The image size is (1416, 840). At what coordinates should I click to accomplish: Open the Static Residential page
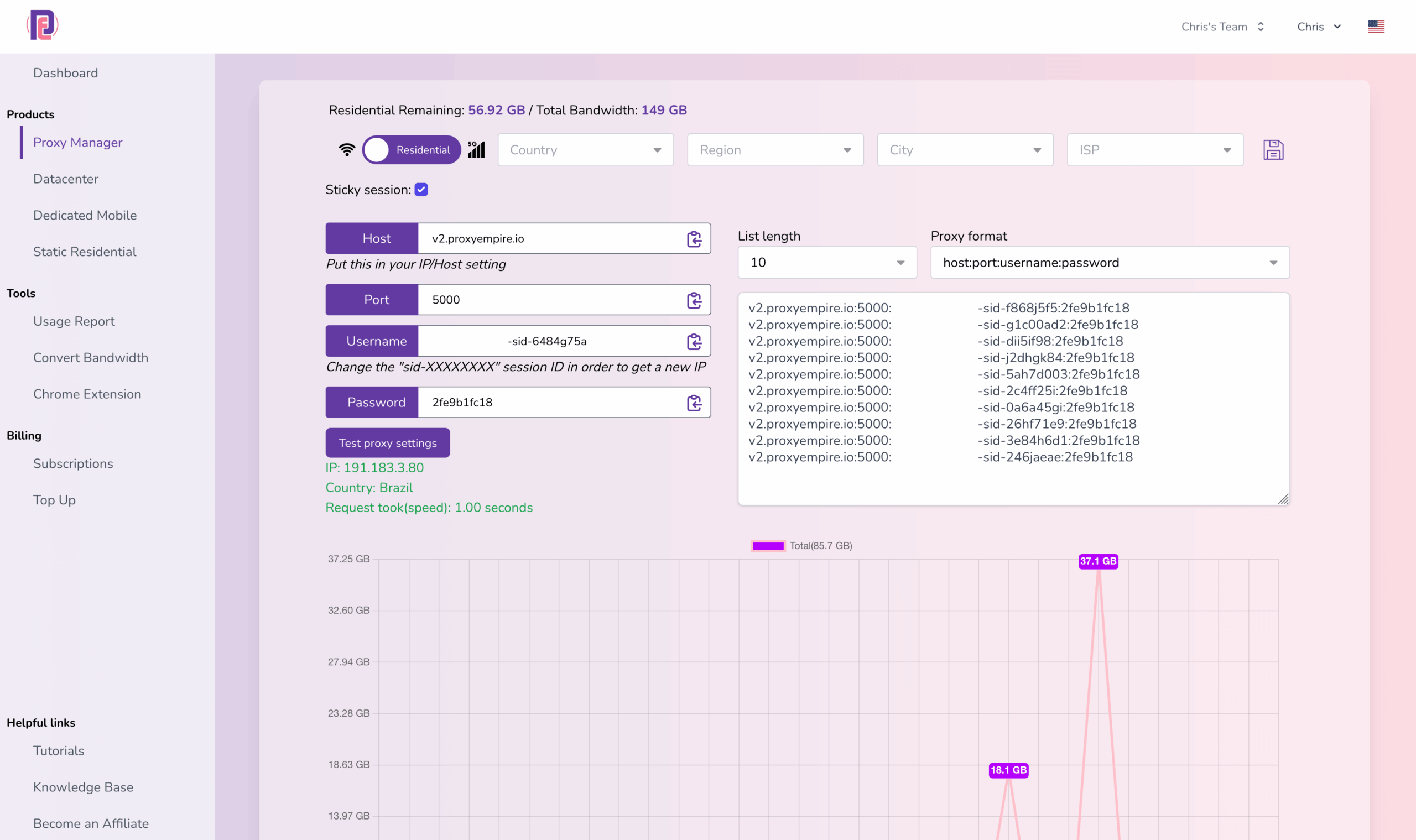tap(85, 252)
